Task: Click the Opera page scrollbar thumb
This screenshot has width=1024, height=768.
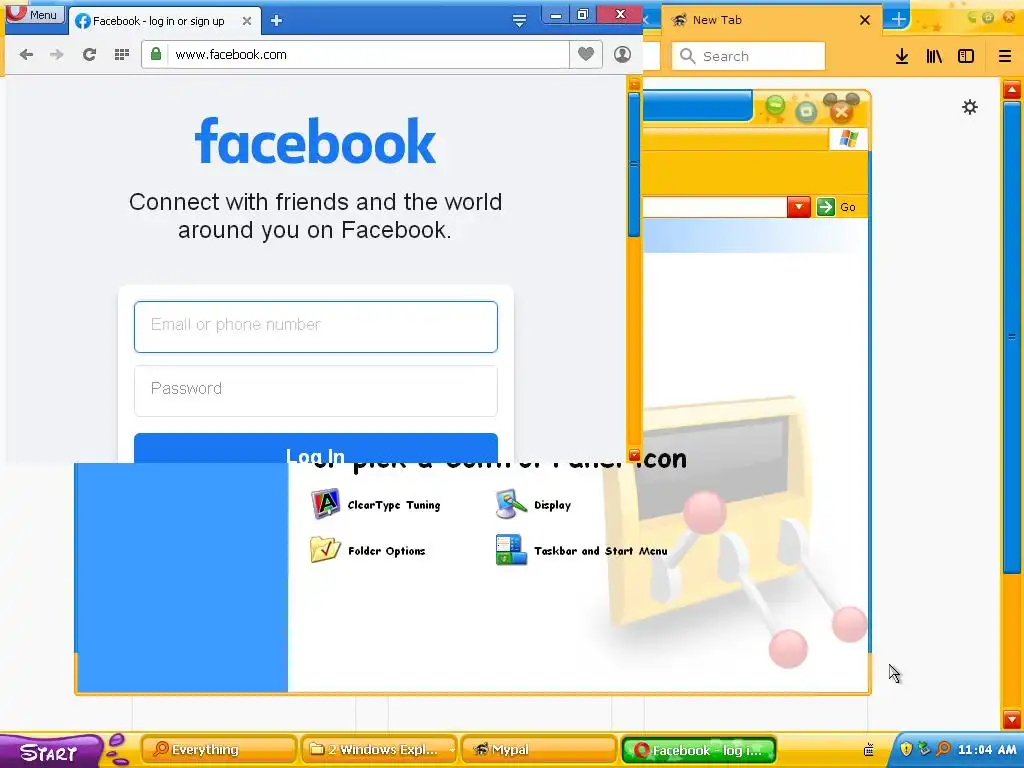Action: click(633, 165)
